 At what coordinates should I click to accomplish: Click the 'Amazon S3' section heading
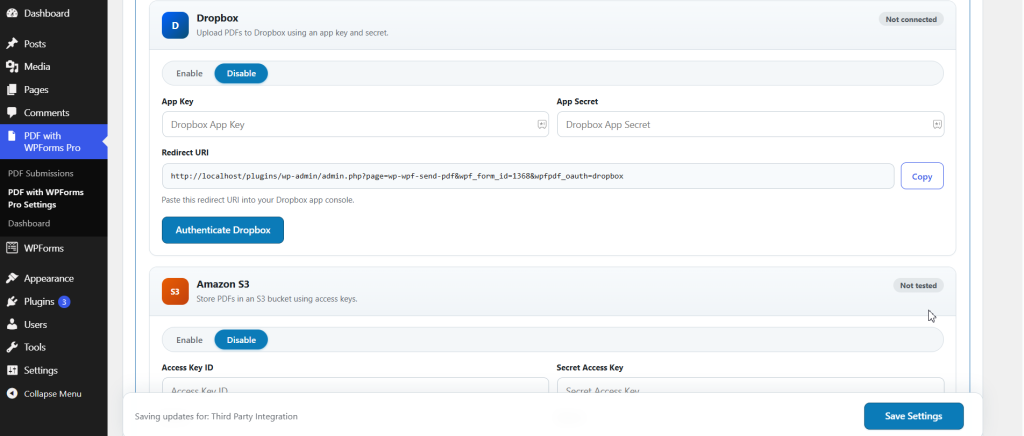point(223,284)
